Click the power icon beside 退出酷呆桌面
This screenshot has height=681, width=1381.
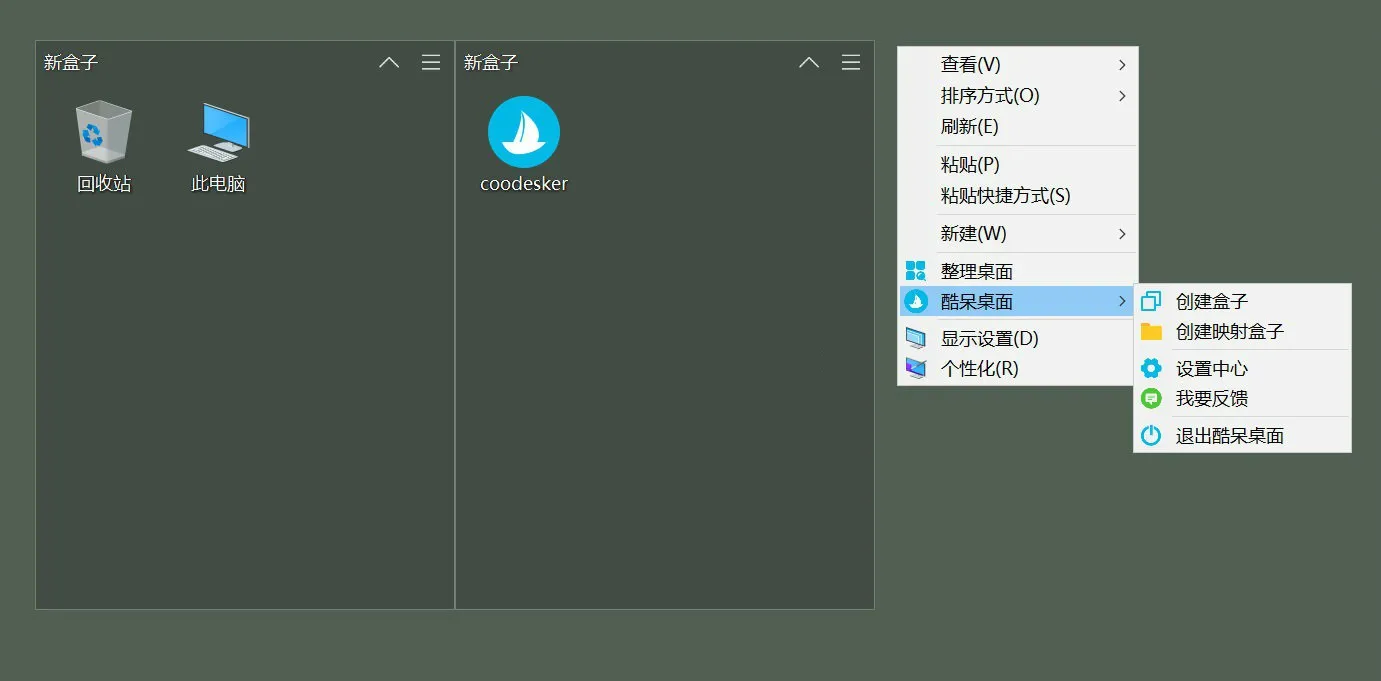1151,435
